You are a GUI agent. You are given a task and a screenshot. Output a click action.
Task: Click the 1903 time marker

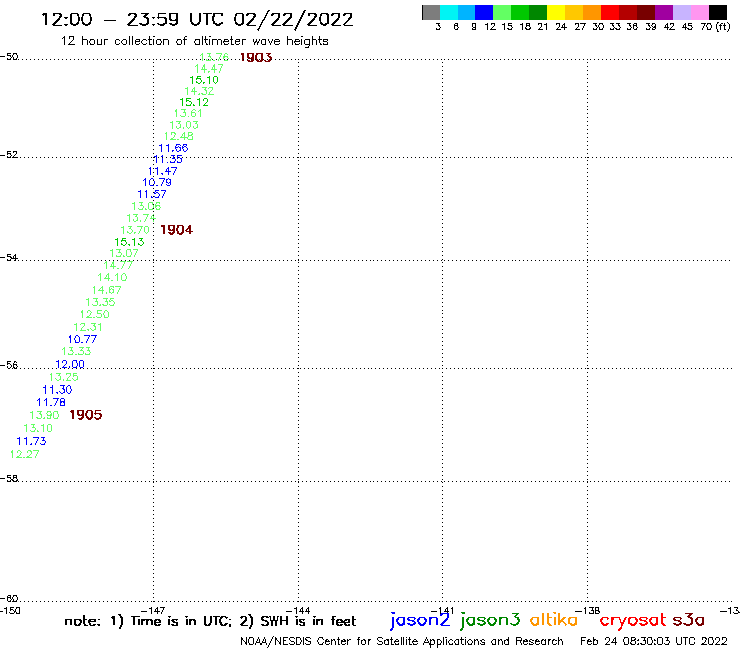256,58
